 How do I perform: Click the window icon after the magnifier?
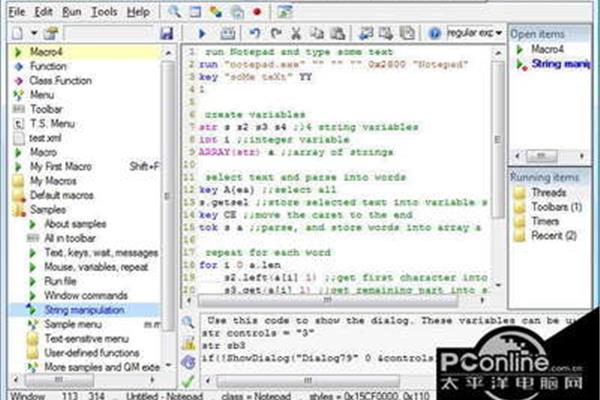tap(195, 11)
